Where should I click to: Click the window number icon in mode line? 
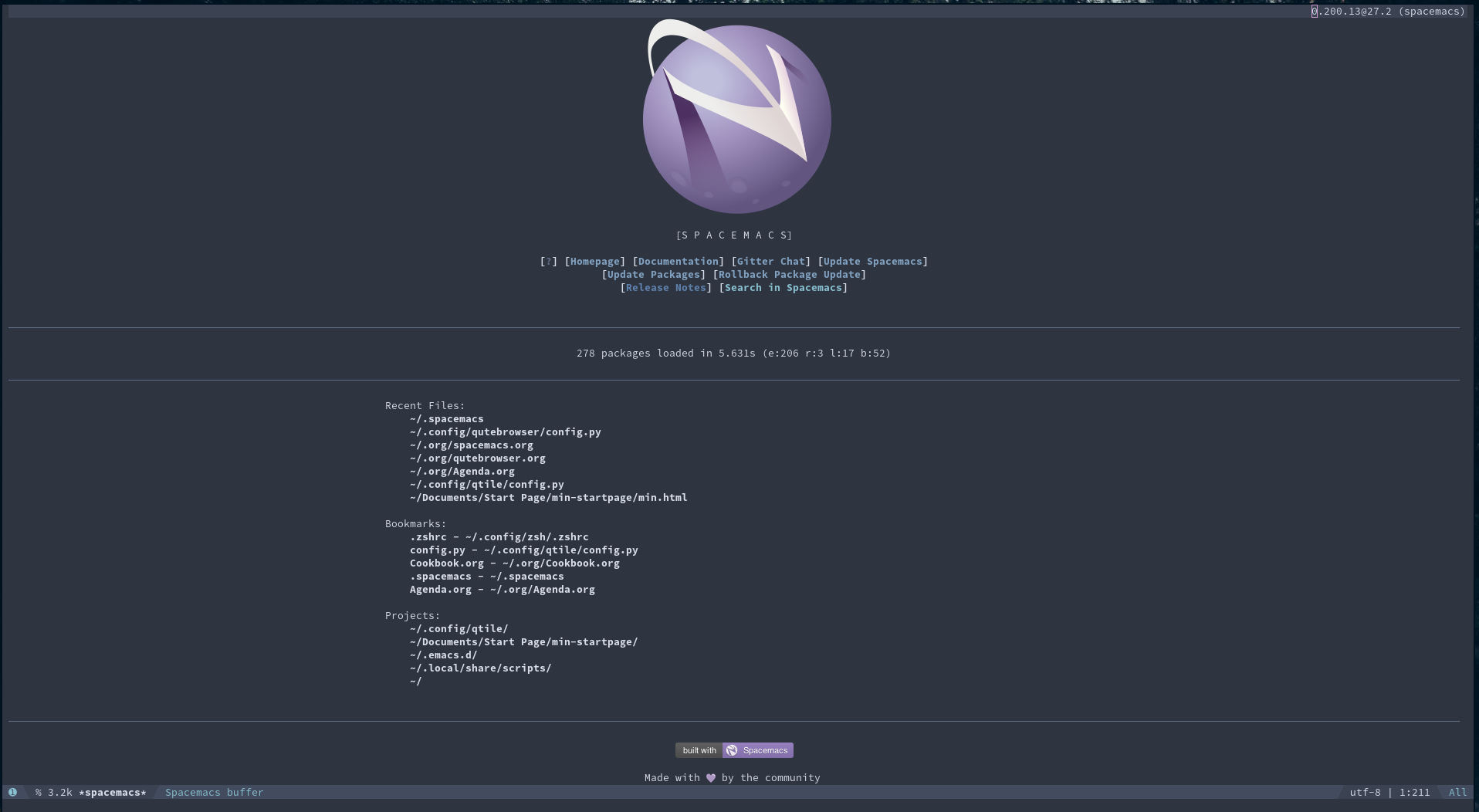point(12,792)
